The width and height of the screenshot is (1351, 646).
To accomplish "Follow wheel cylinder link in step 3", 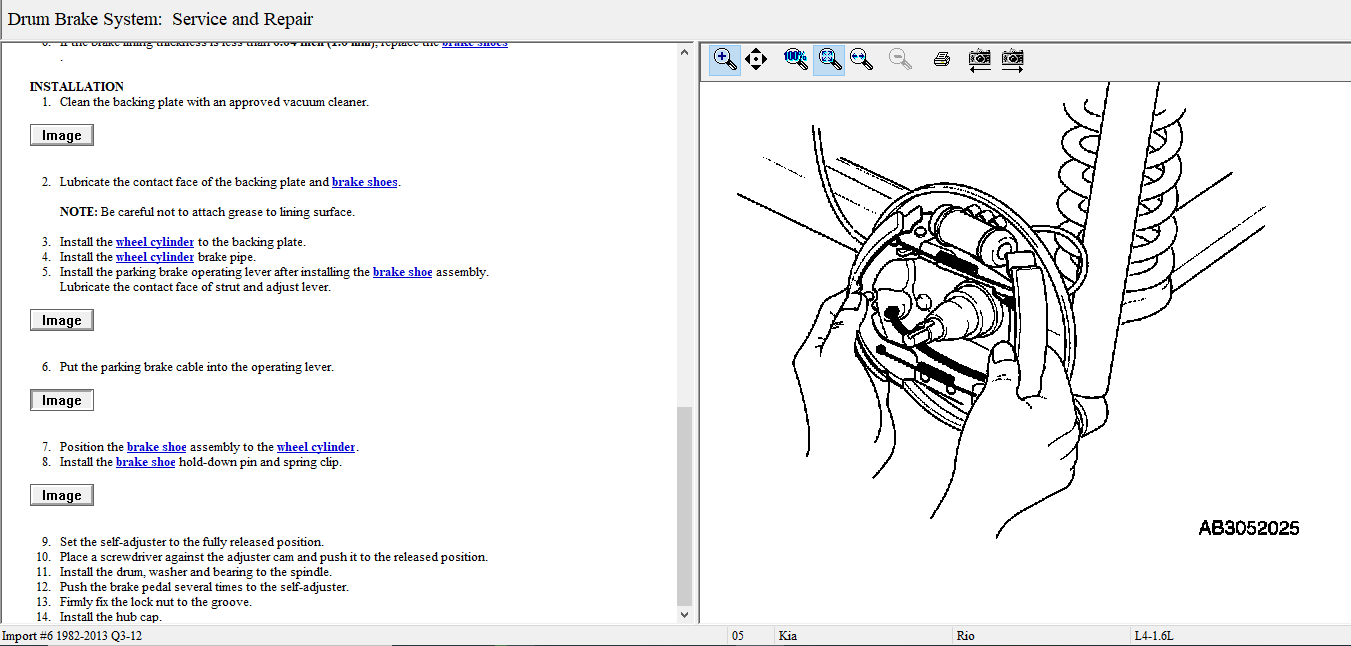I will pyautogui.click(x=155, y=242).
